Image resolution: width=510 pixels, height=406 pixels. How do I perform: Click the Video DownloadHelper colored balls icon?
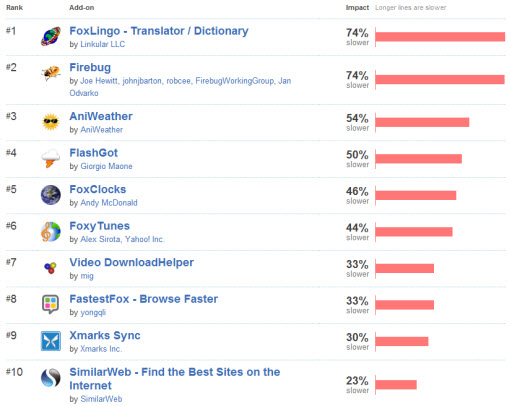tap(51, 268)
